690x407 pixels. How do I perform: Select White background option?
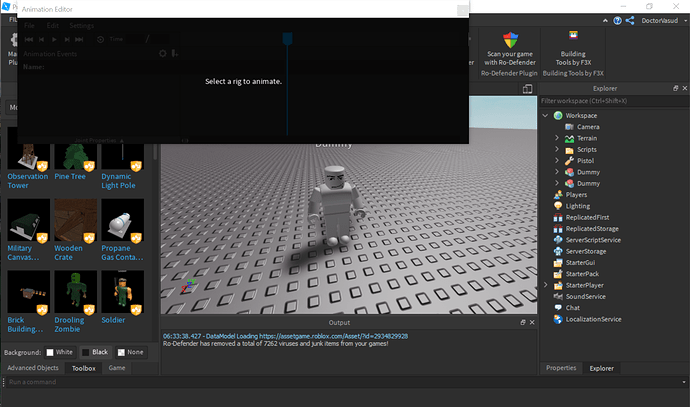tap(60, 352)
